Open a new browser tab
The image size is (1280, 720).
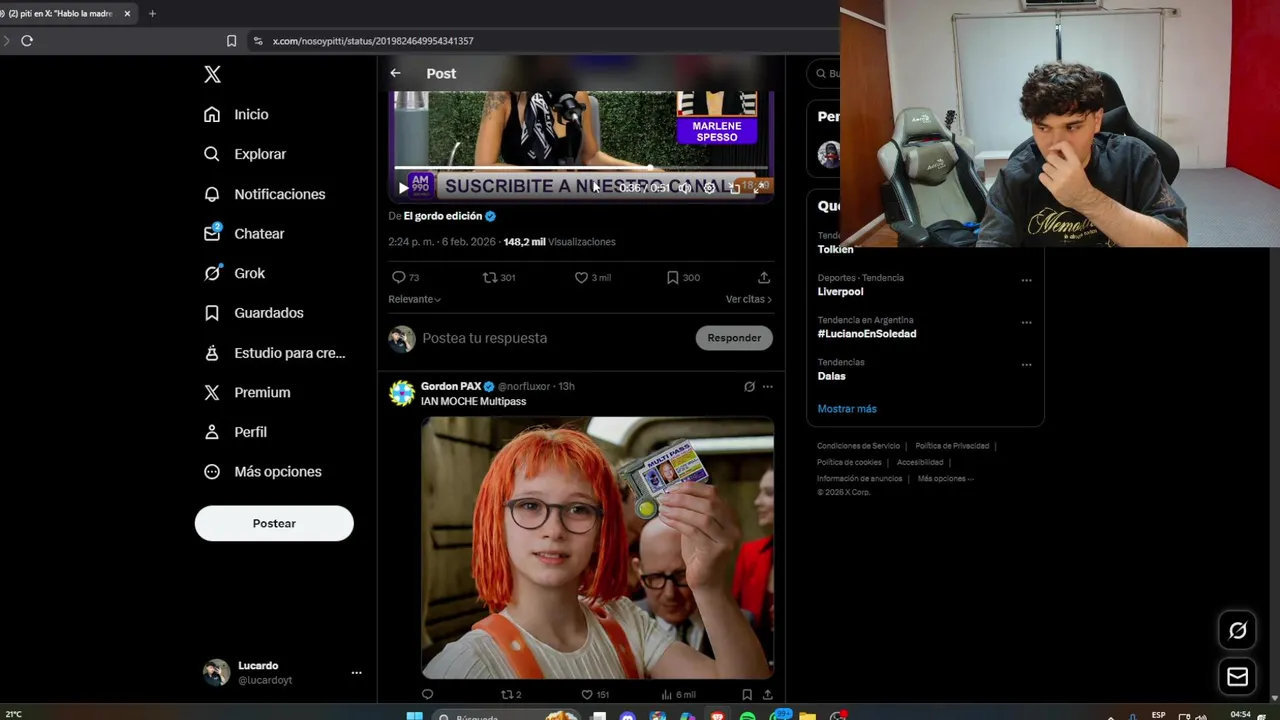click(x=152, y=14)
